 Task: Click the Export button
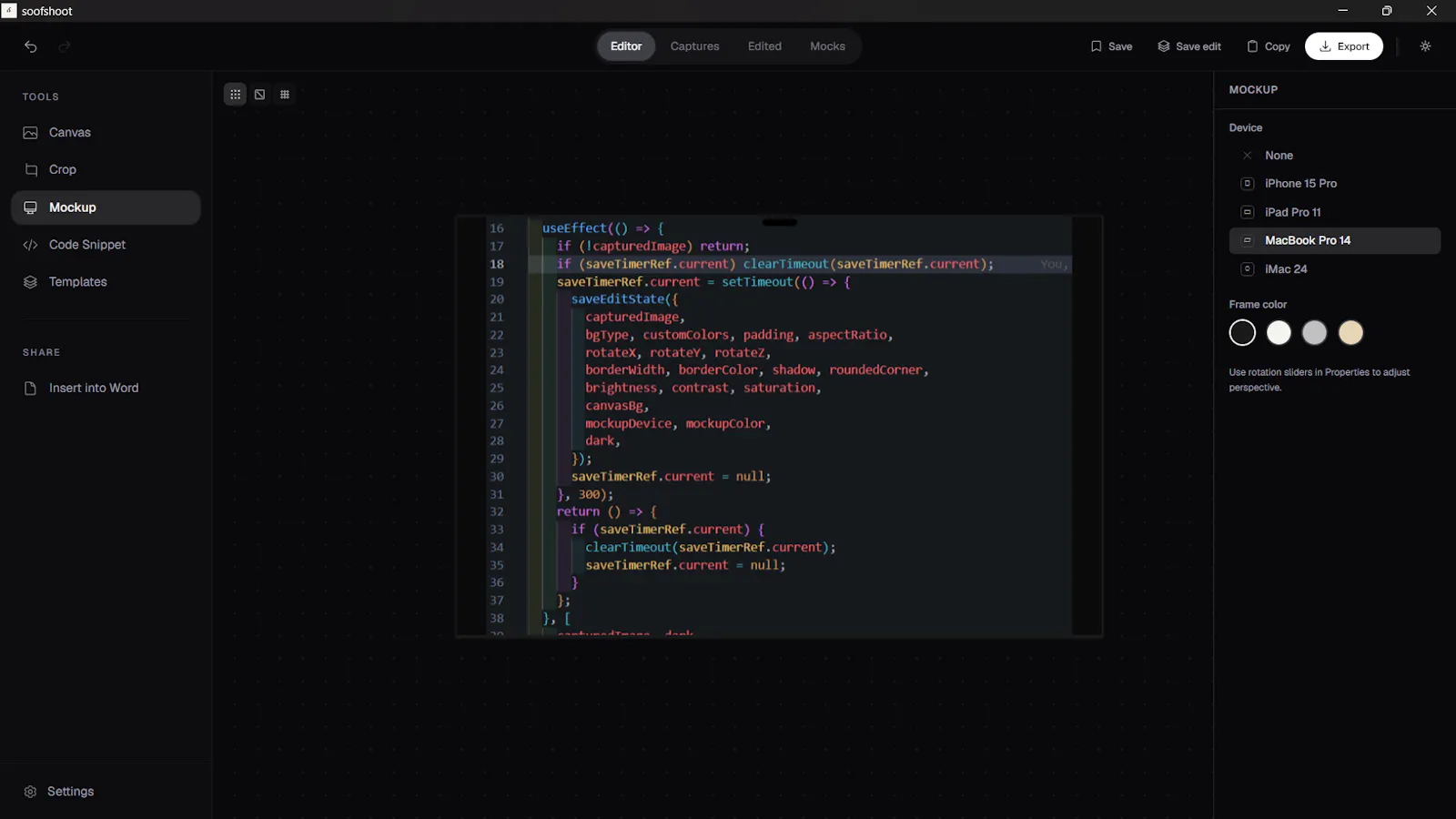(x=1344, y=46)
